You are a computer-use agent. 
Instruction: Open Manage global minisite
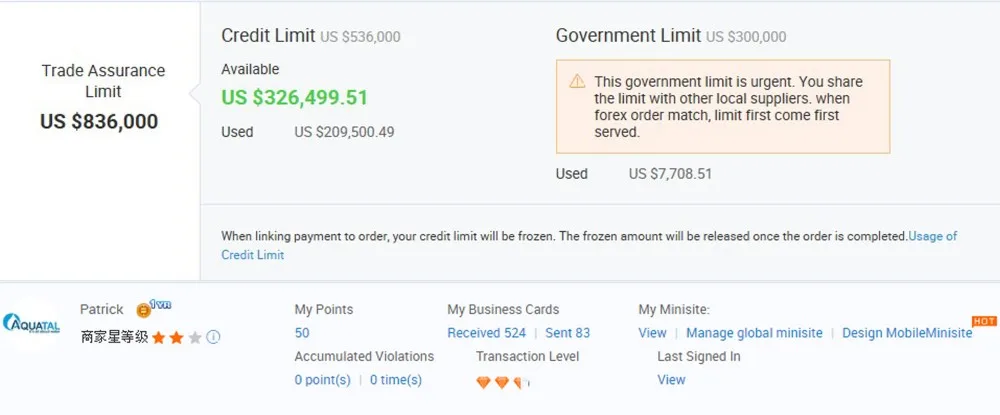pos(754,333)
